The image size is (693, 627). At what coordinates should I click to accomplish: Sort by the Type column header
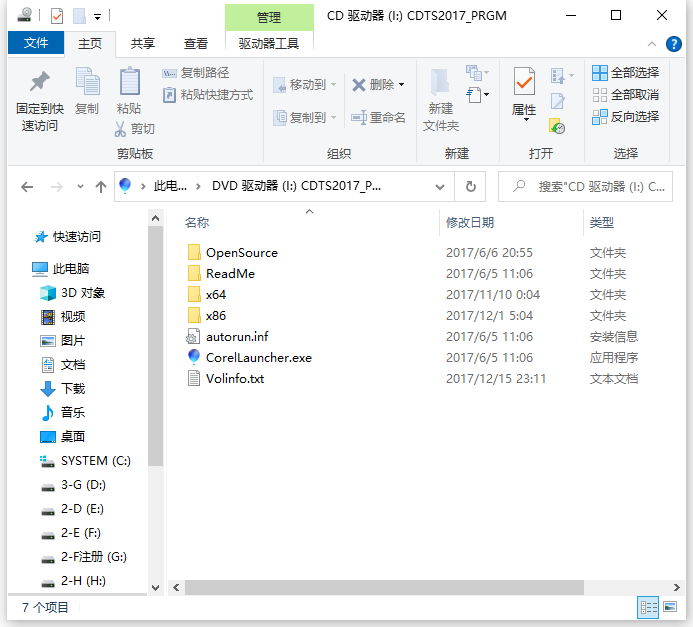click(x=602, y=222)
